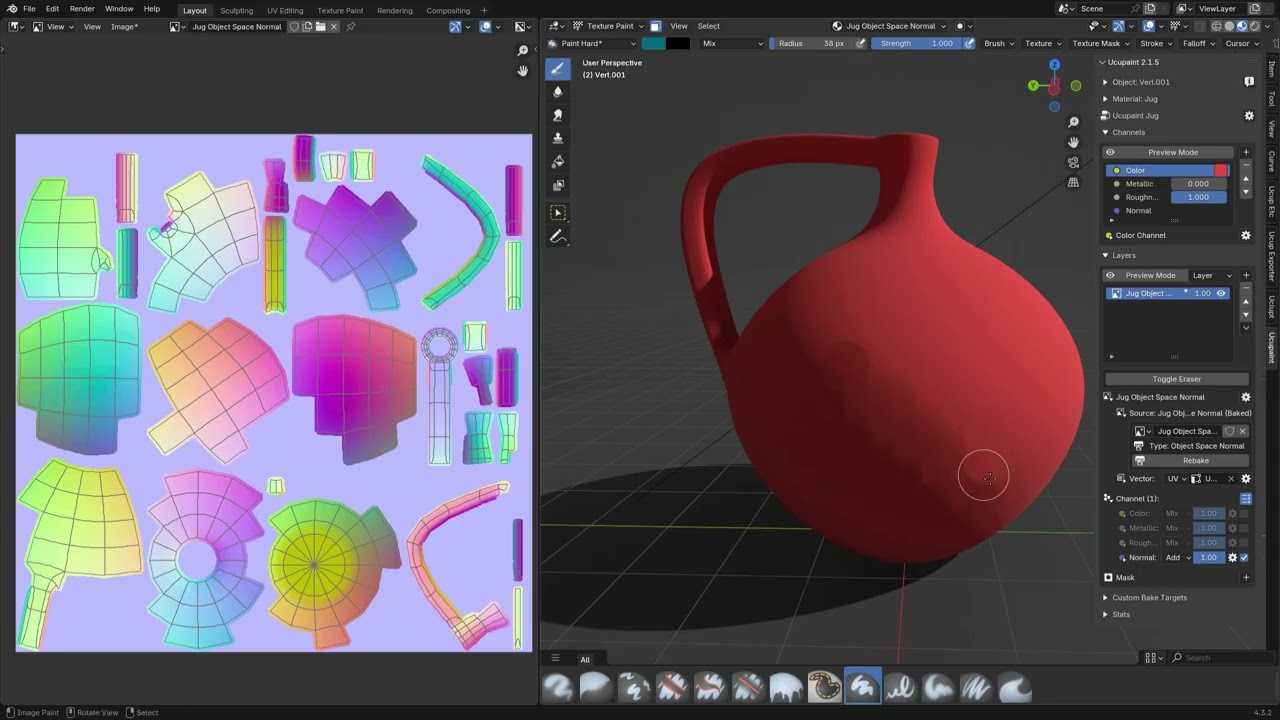Open Jug Object Space Normal layer settings gear
The width and height of the screenshot is (1280, 720).
tap(1246, 397)
